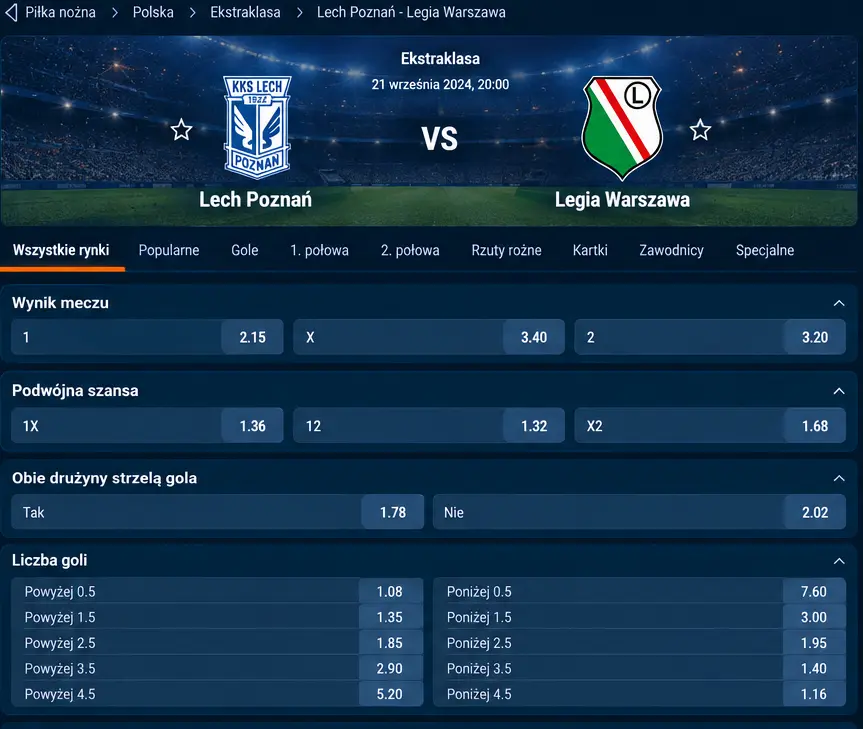The height and width of the screenshot is (729, 863).
Task: Select Powyżej 4.5 goals at 5.20
Action: tap(217, 694)
